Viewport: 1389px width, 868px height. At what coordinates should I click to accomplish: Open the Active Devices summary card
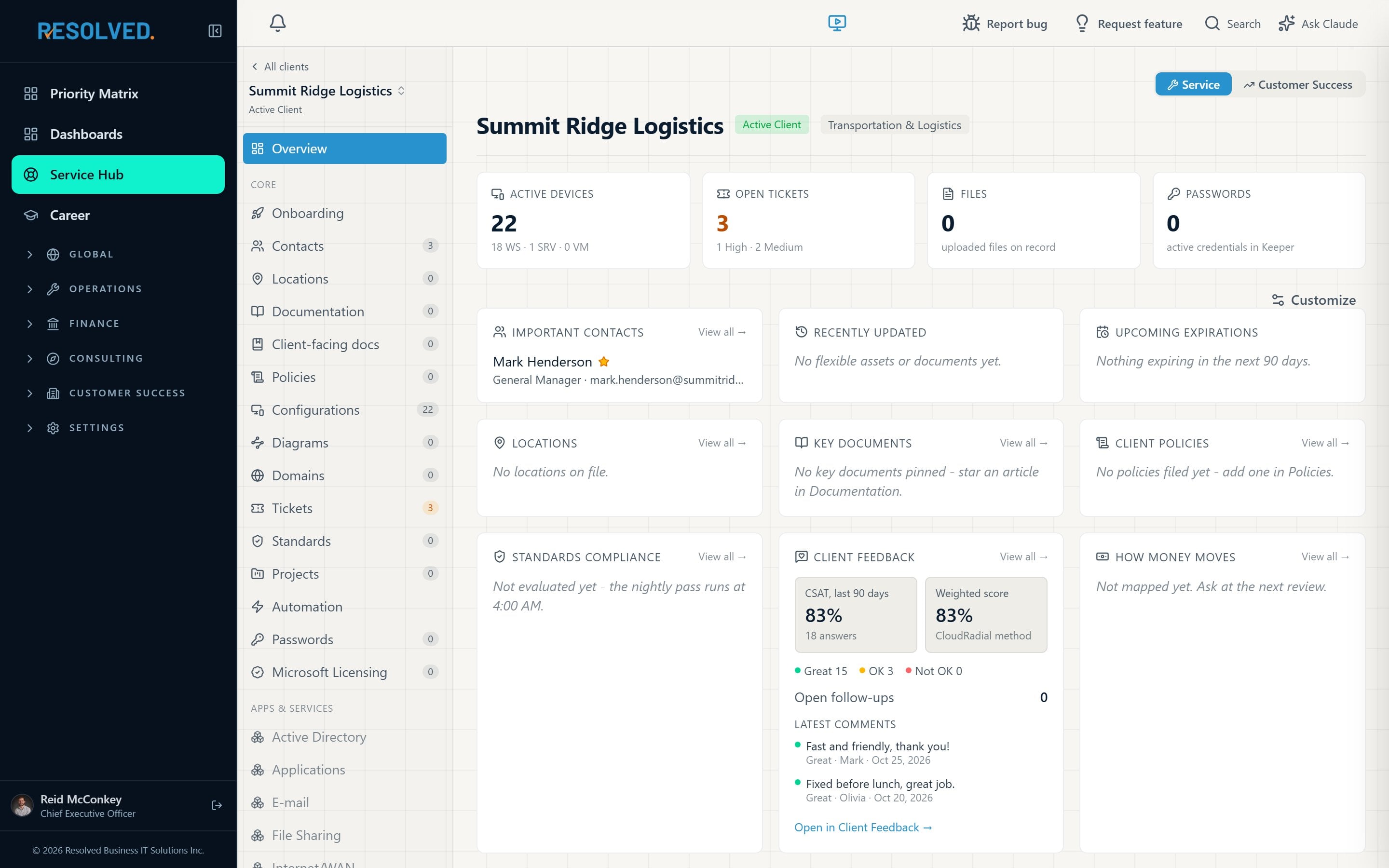pyautogui.click(x=583, y=220)
